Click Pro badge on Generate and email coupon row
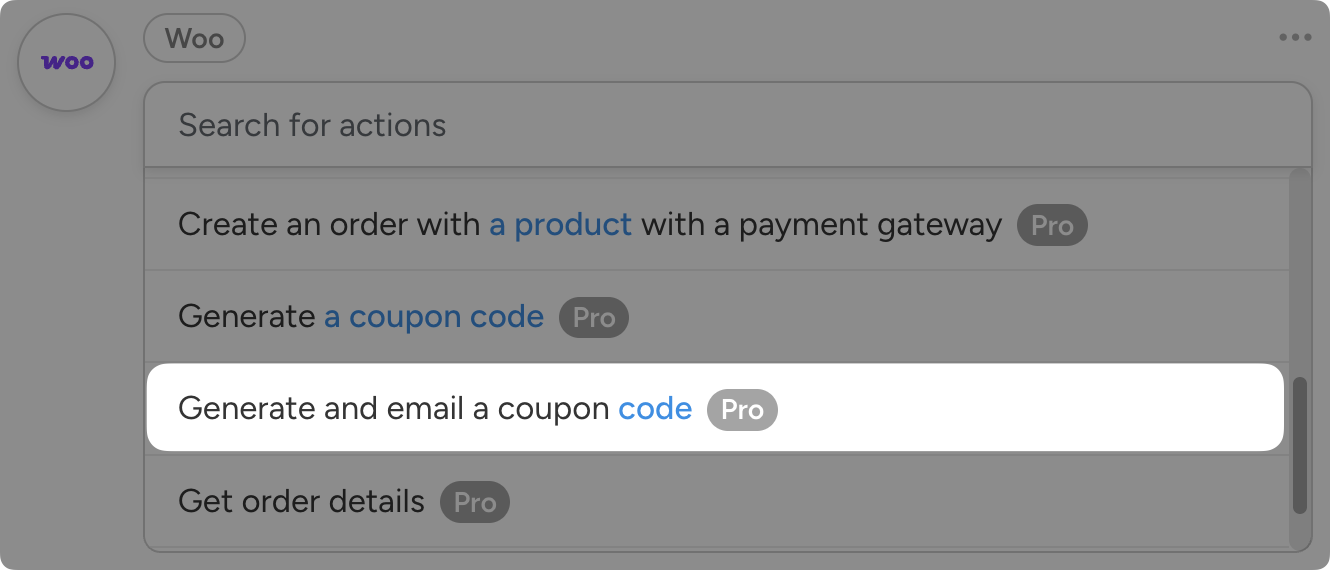The image size is (1330, 570). (x=742, y=410)
